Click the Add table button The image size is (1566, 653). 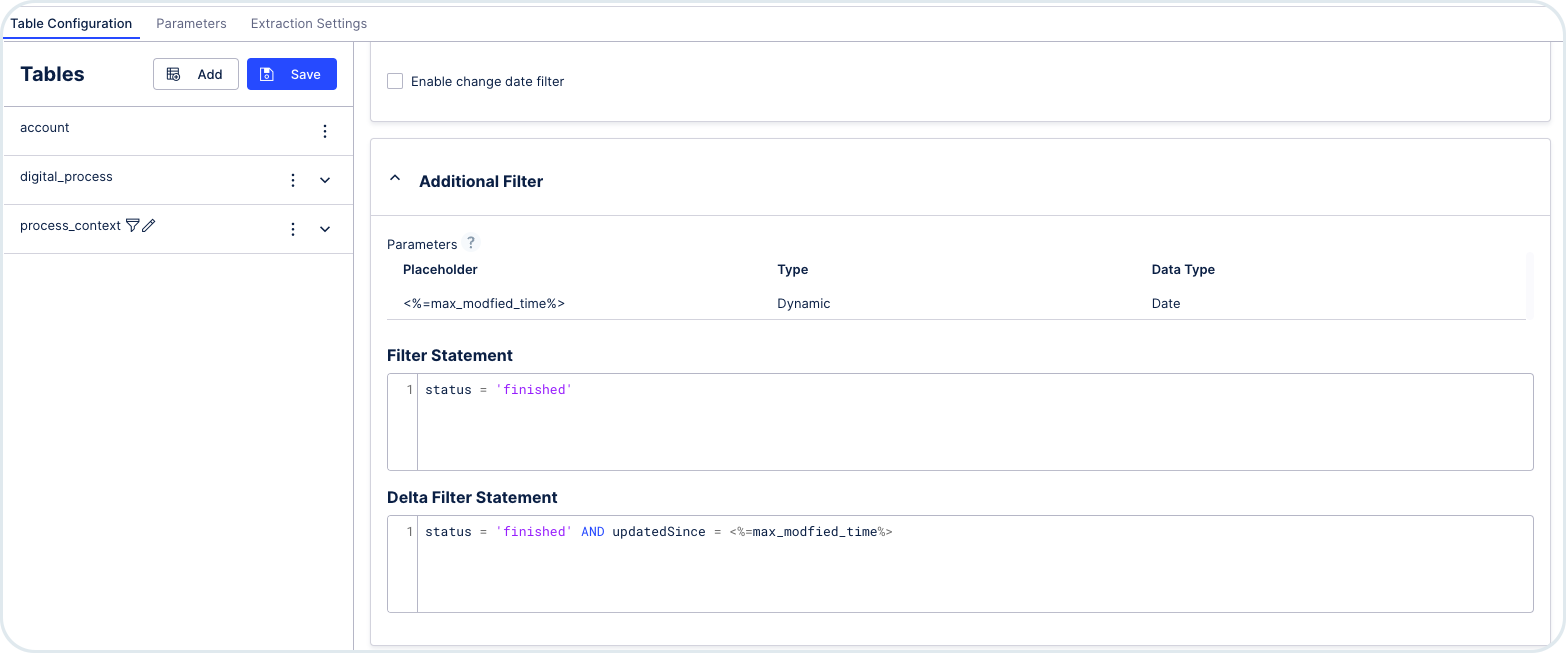(x=196, y=74)
